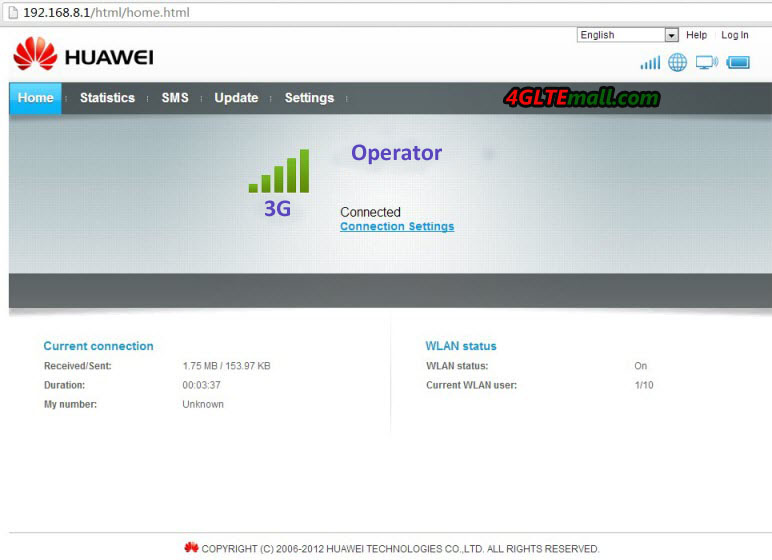
Task: Click the large green 3G signal bars
Action: [279, 171]
